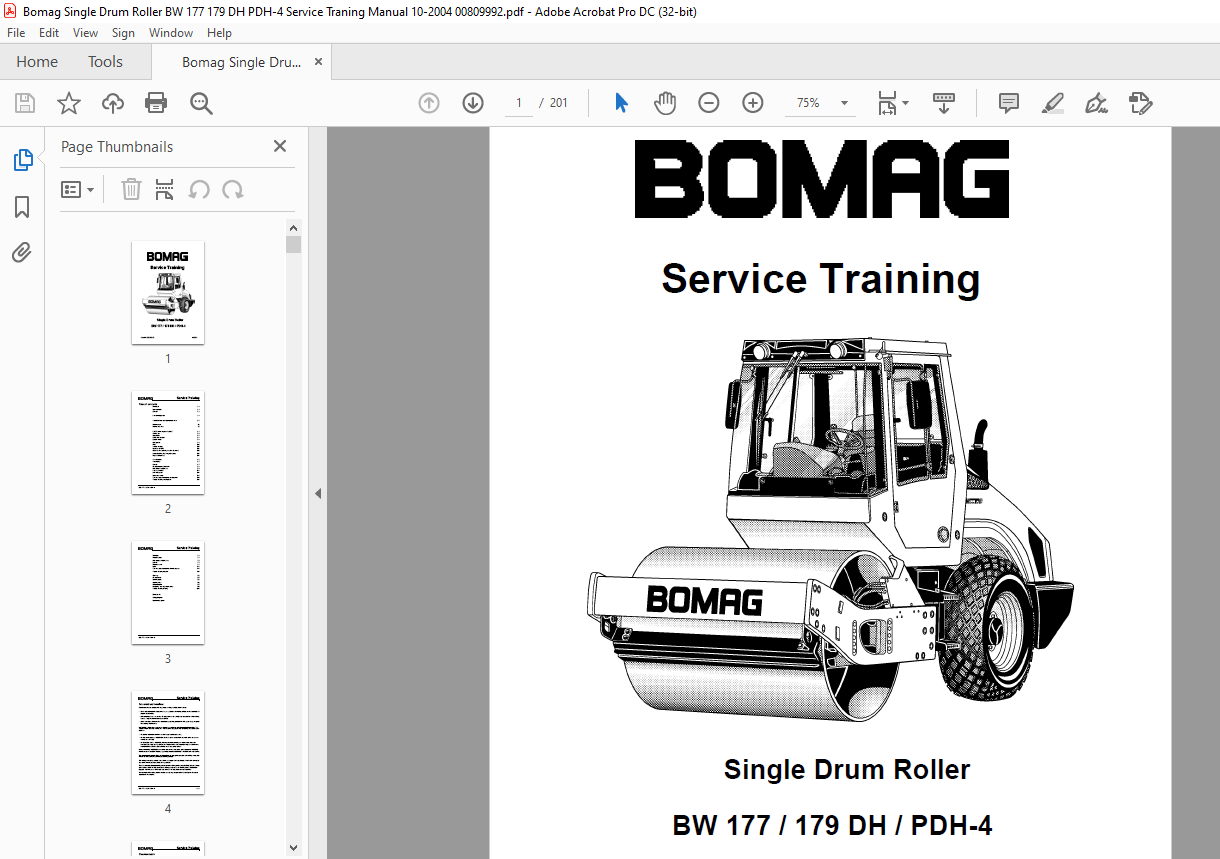Click the 'BW 177 / 179 DH / PDH-4' text
The height and width of the screenshot is (859, 1220).
click(x=832, y=826)
